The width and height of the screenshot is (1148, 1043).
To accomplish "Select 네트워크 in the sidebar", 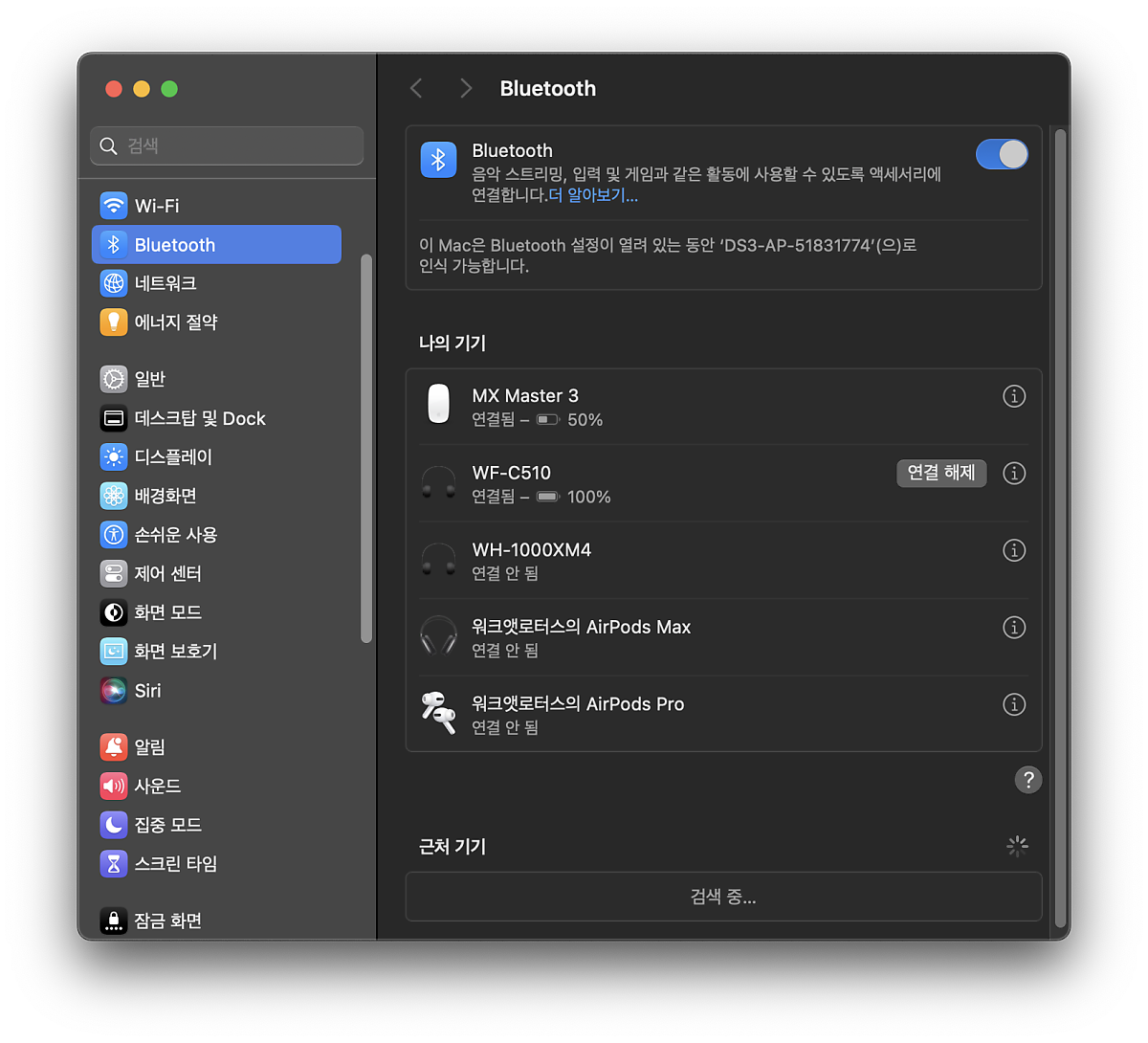I will pos(216,283).
